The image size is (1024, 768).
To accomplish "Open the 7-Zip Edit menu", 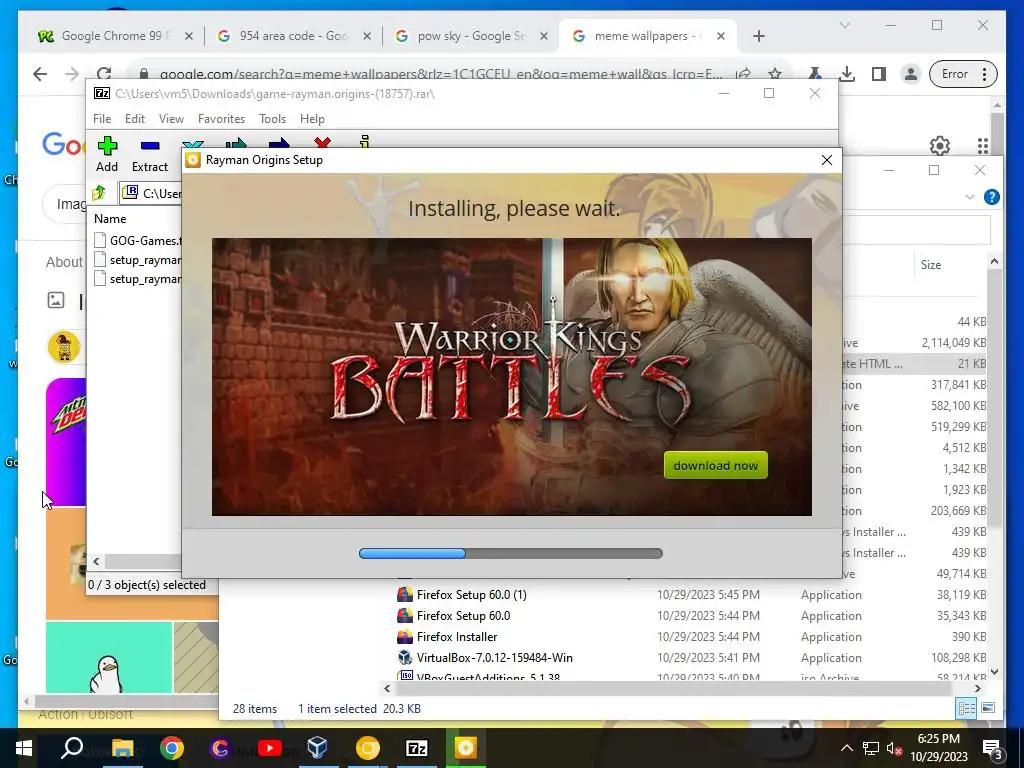I will point(135,119).
